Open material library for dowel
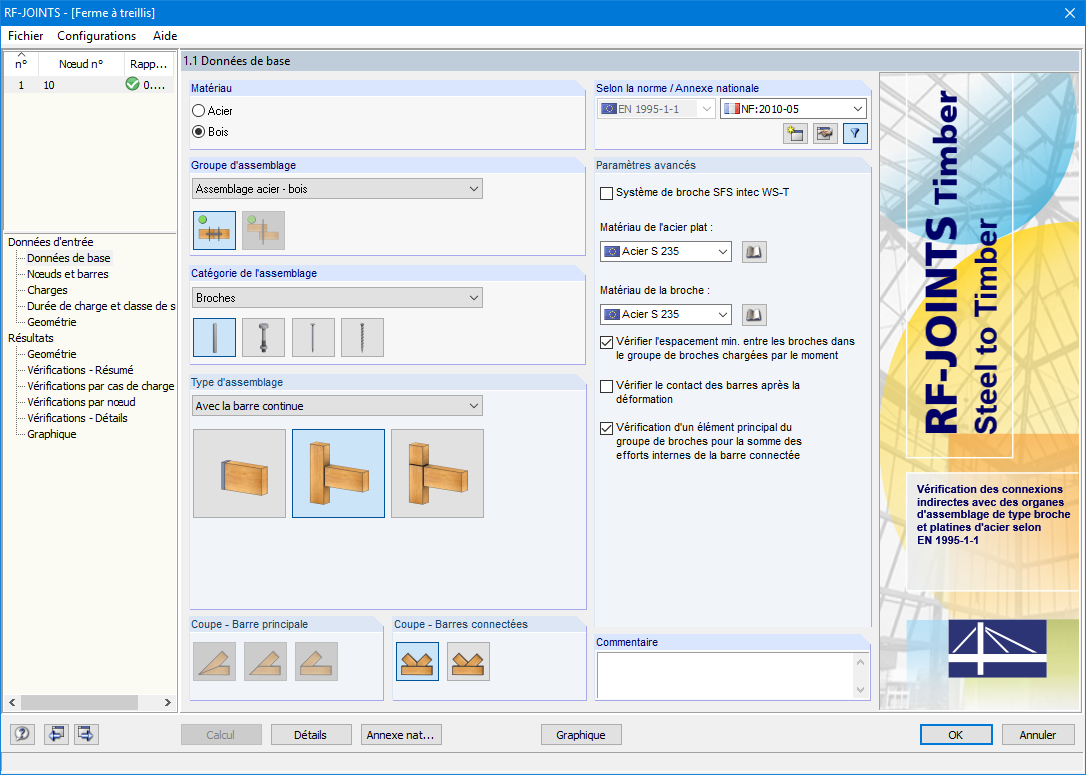 tap(754, 314)
